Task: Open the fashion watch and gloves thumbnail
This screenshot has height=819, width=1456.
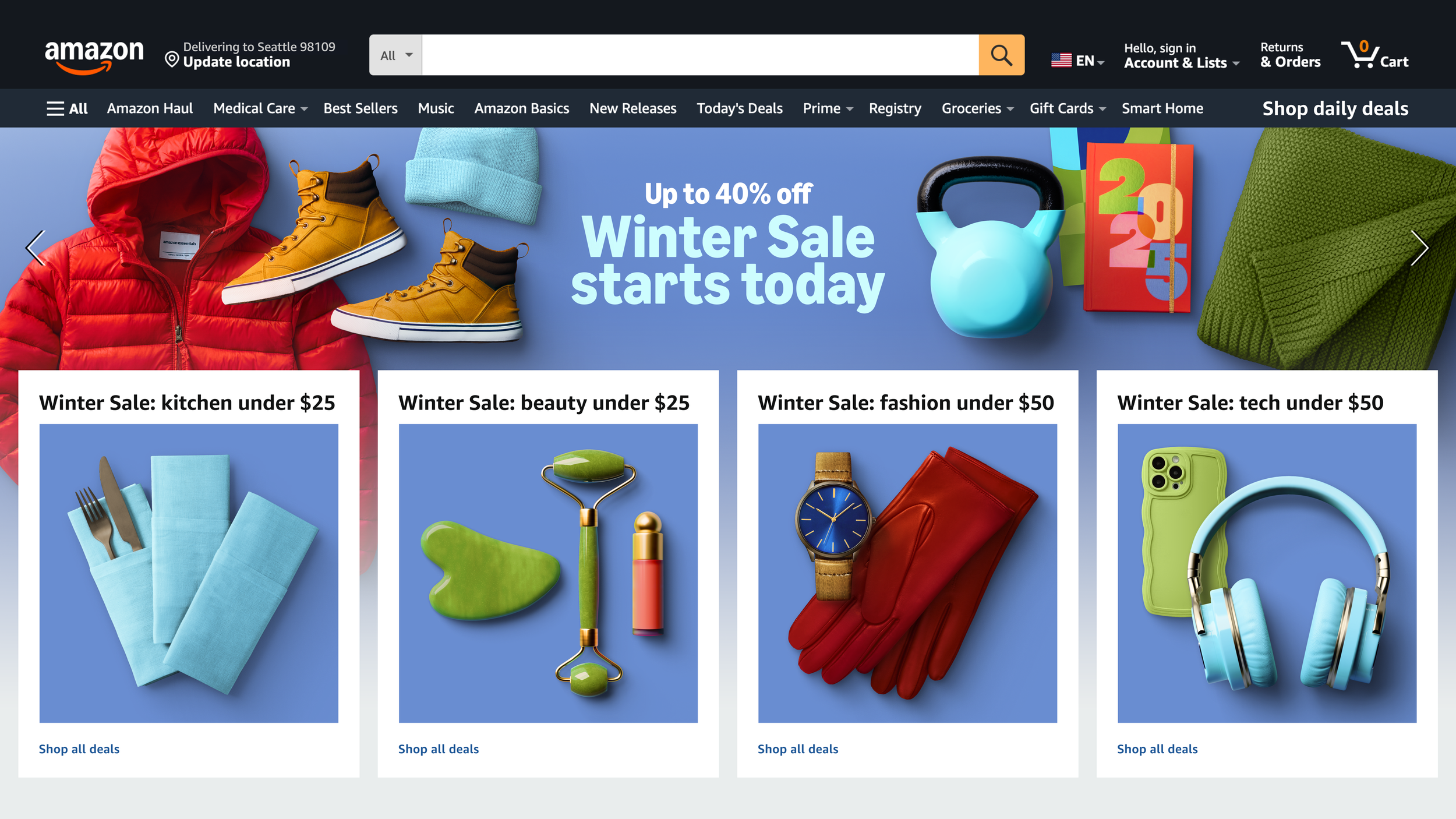Action: [x=907, y=573]
